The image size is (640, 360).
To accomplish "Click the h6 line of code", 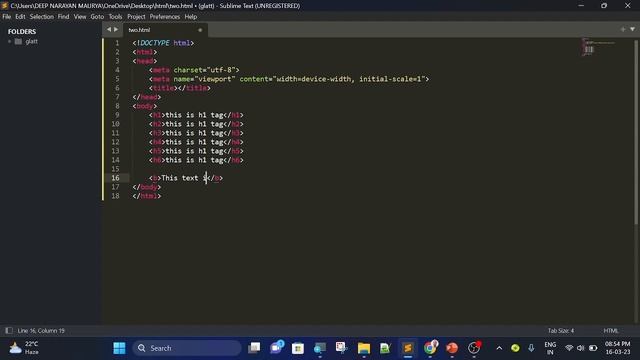I will click(x=196, y=160).
